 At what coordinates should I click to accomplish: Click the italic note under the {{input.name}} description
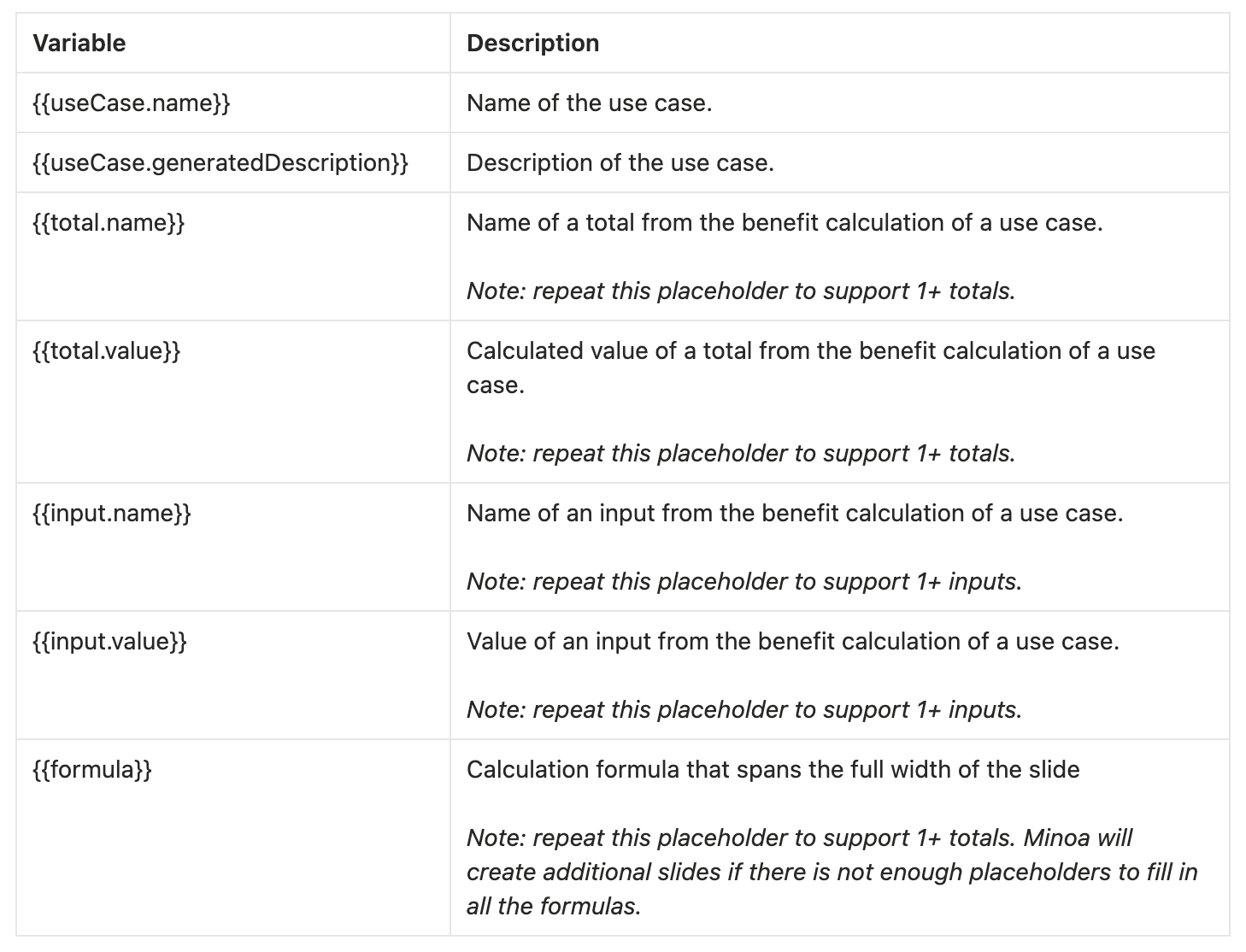point(743,582)
